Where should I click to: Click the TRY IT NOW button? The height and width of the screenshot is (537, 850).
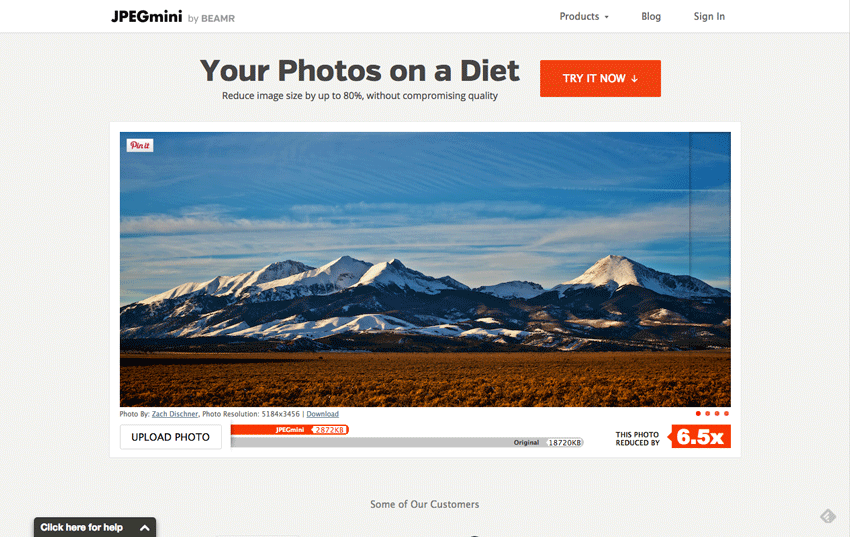tap(600, 79)
